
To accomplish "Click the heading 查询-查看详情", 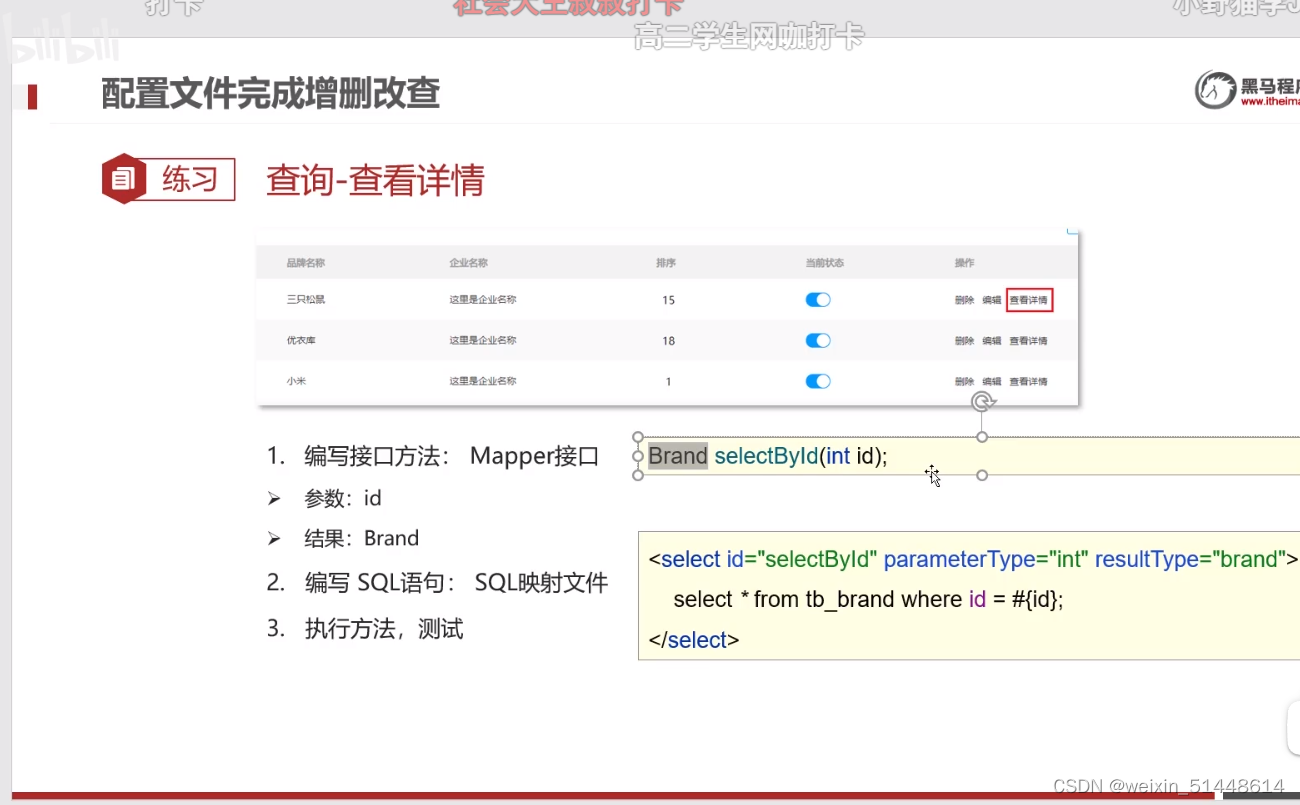I will click(x=375, y=180).
